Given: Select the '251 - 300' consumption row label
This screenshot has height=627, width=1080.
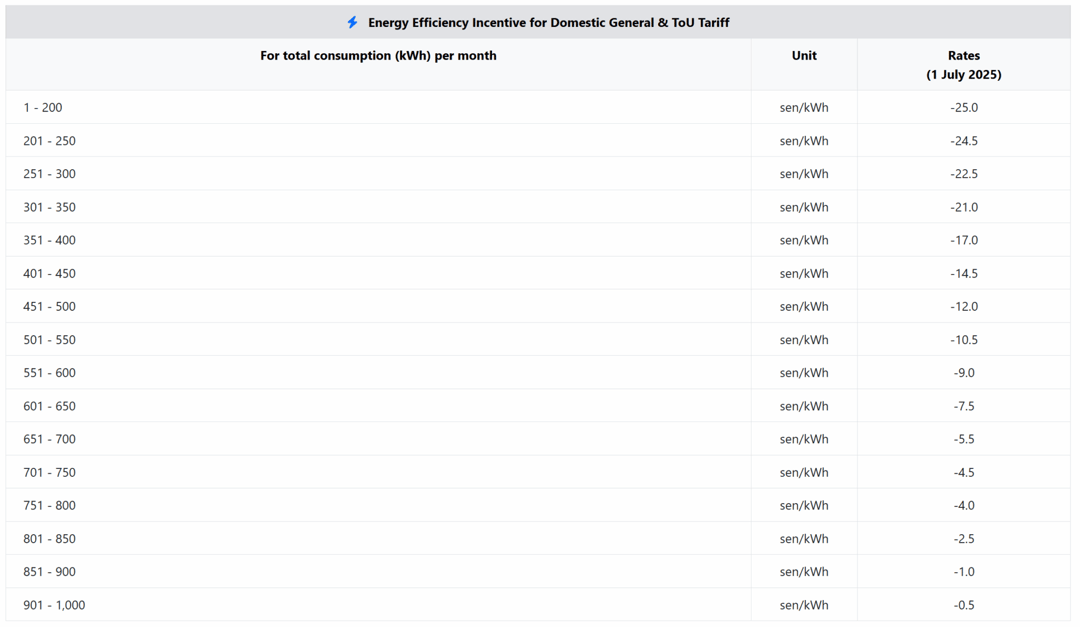Looking at the screenshot, I should 50,174.
